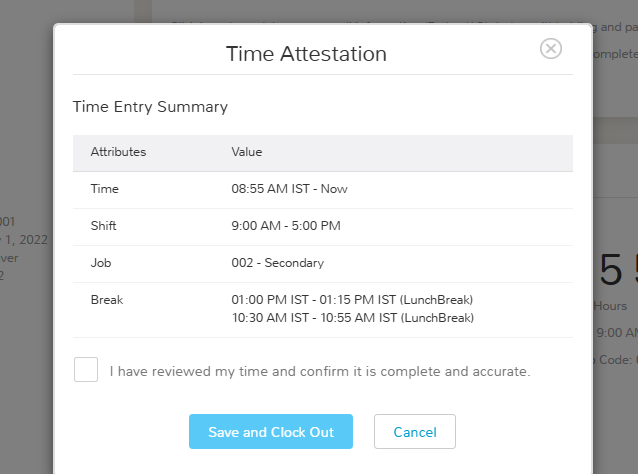Screen dimensions: 638x474
Task: Click the Time attribute row label
Action: point(105,189)
